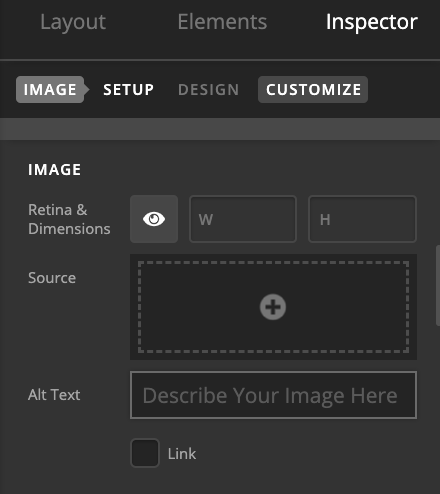This screenshot has height=494, width=440.
Task: Click the panel's vertical scrollbar handle
Action: (438, 285)
